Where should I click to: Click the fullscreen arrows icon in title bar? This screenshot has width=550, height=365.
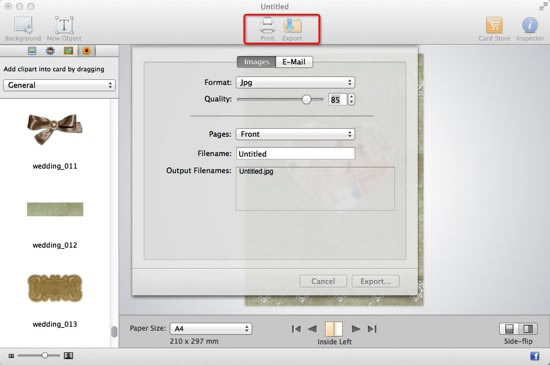(543, 6)
